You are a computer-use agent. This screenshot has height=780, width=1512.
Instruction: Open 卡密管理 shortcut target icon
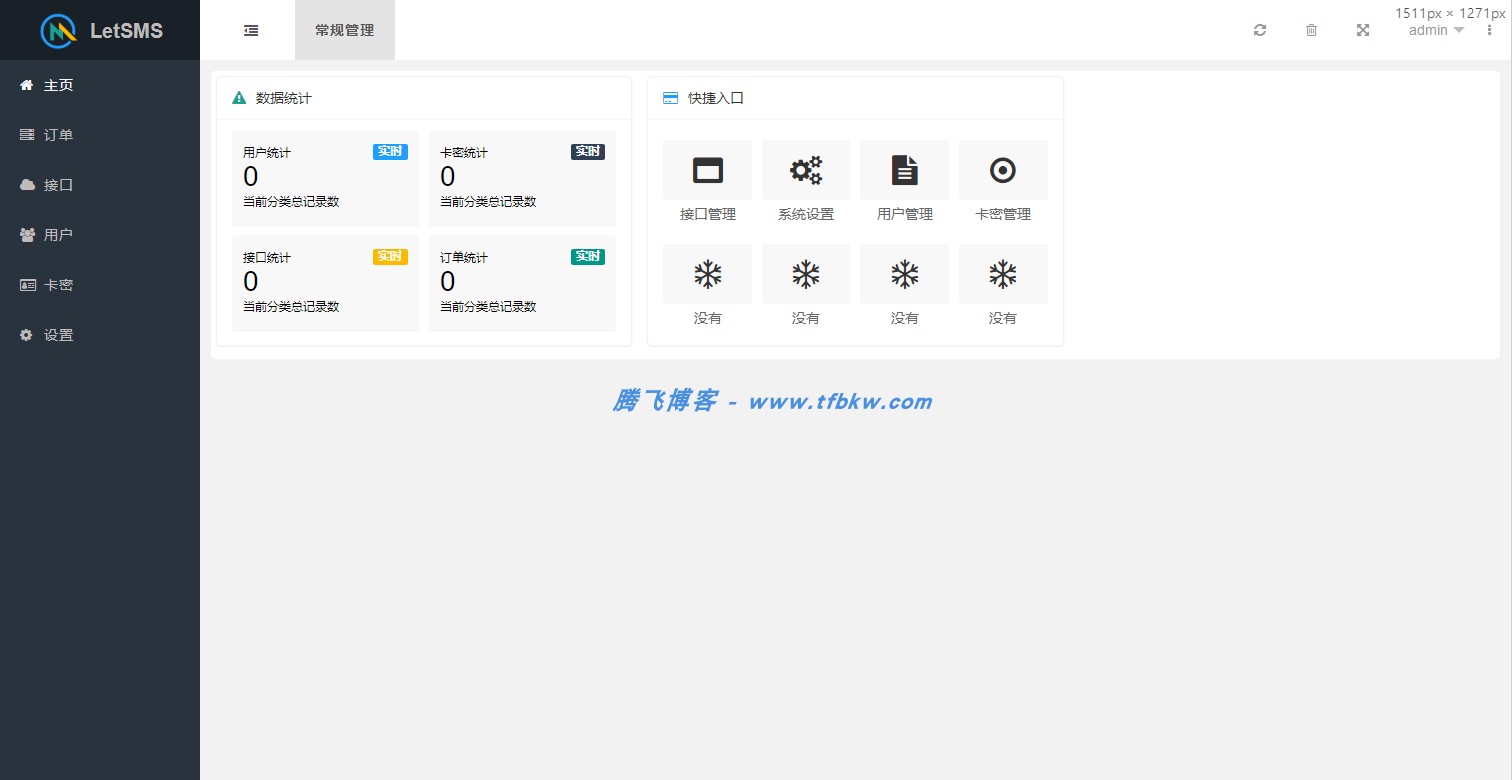[1003, 170]
